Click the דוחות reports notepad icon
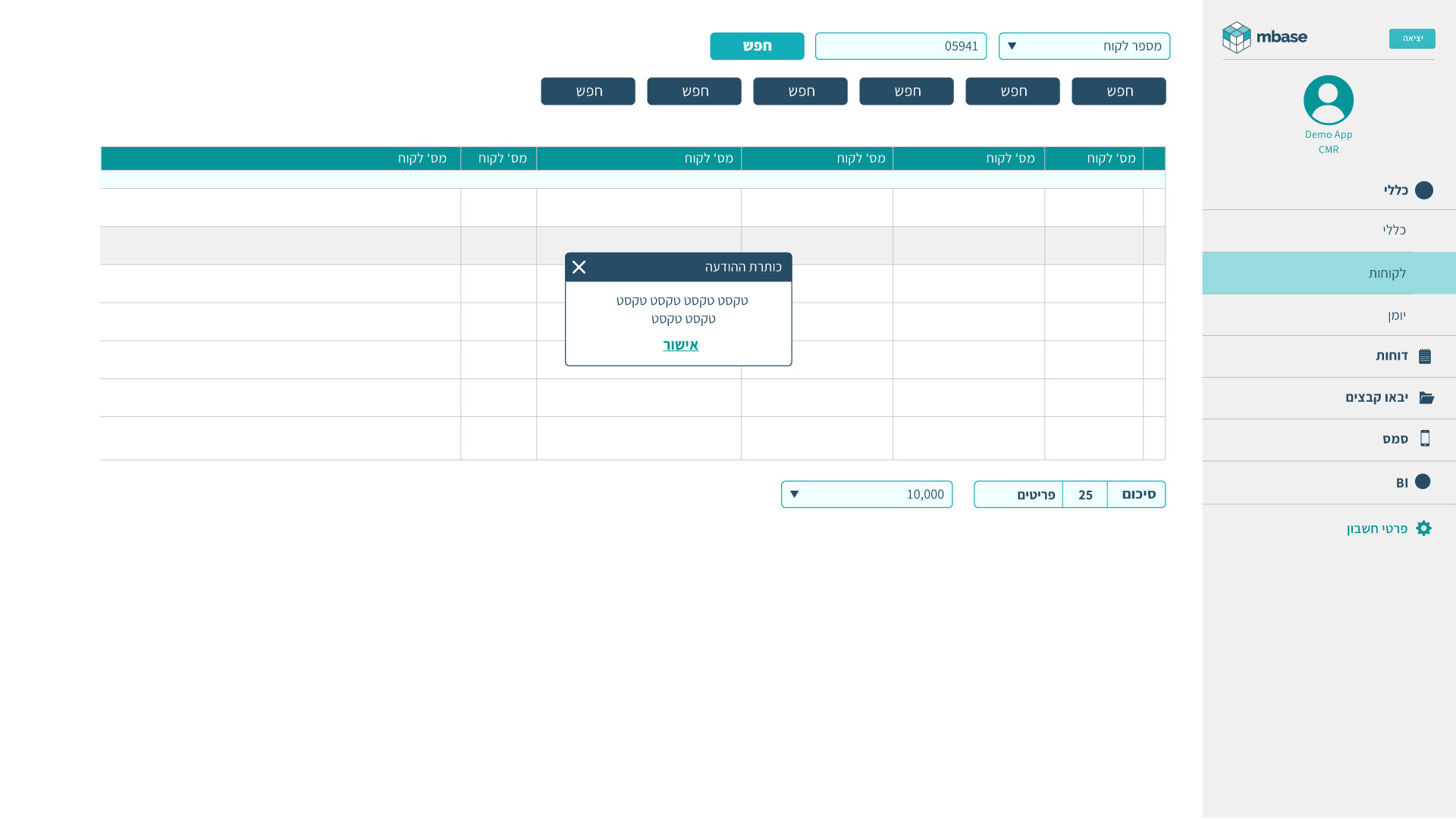The width and height of the screenshot is (1456, 819). coord(1425,356)
